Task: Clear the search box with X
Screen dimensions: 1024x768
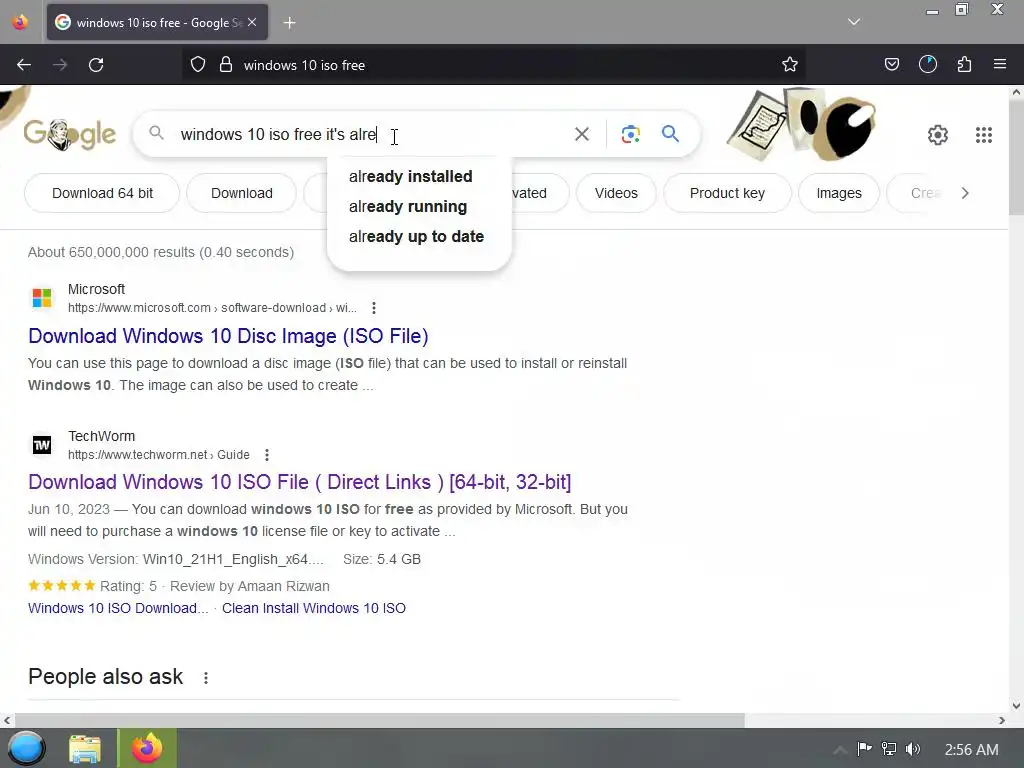Action: tap(581, 135)
